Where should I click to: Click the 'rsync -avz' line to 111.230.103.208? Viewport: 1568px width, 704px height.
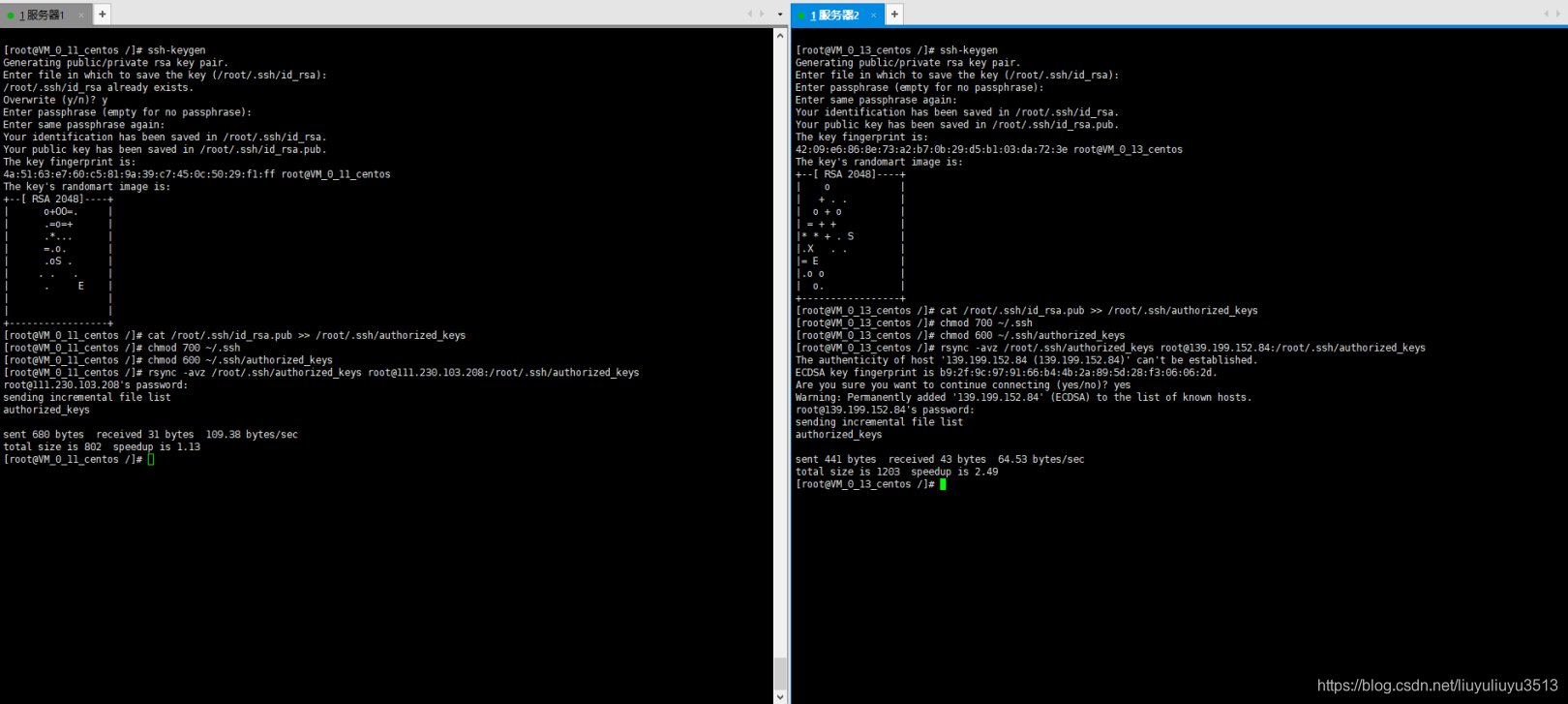[321, 373]
